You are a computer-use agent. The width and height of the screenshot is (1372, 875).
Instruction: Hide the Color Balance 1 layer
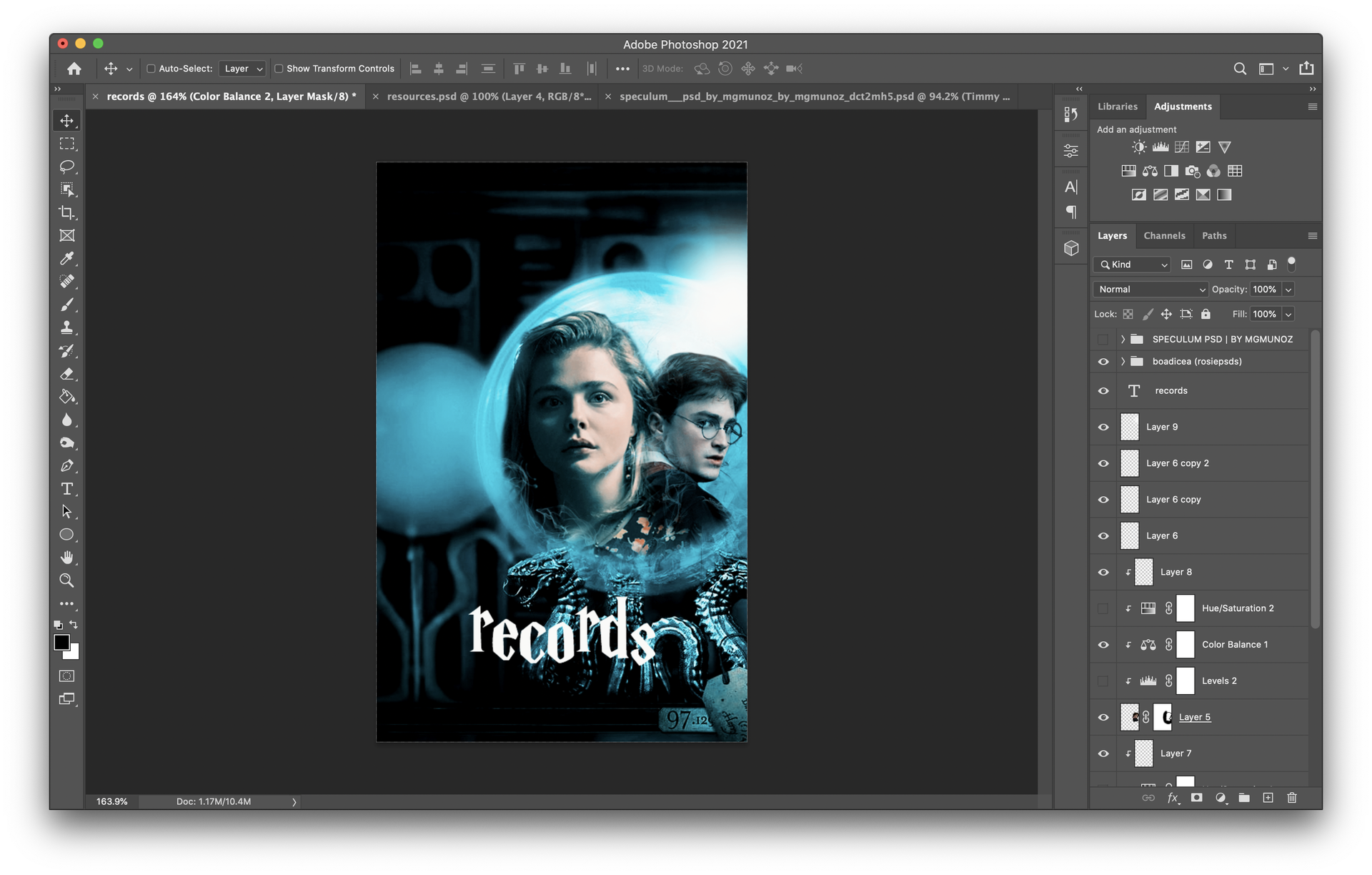1103,644
